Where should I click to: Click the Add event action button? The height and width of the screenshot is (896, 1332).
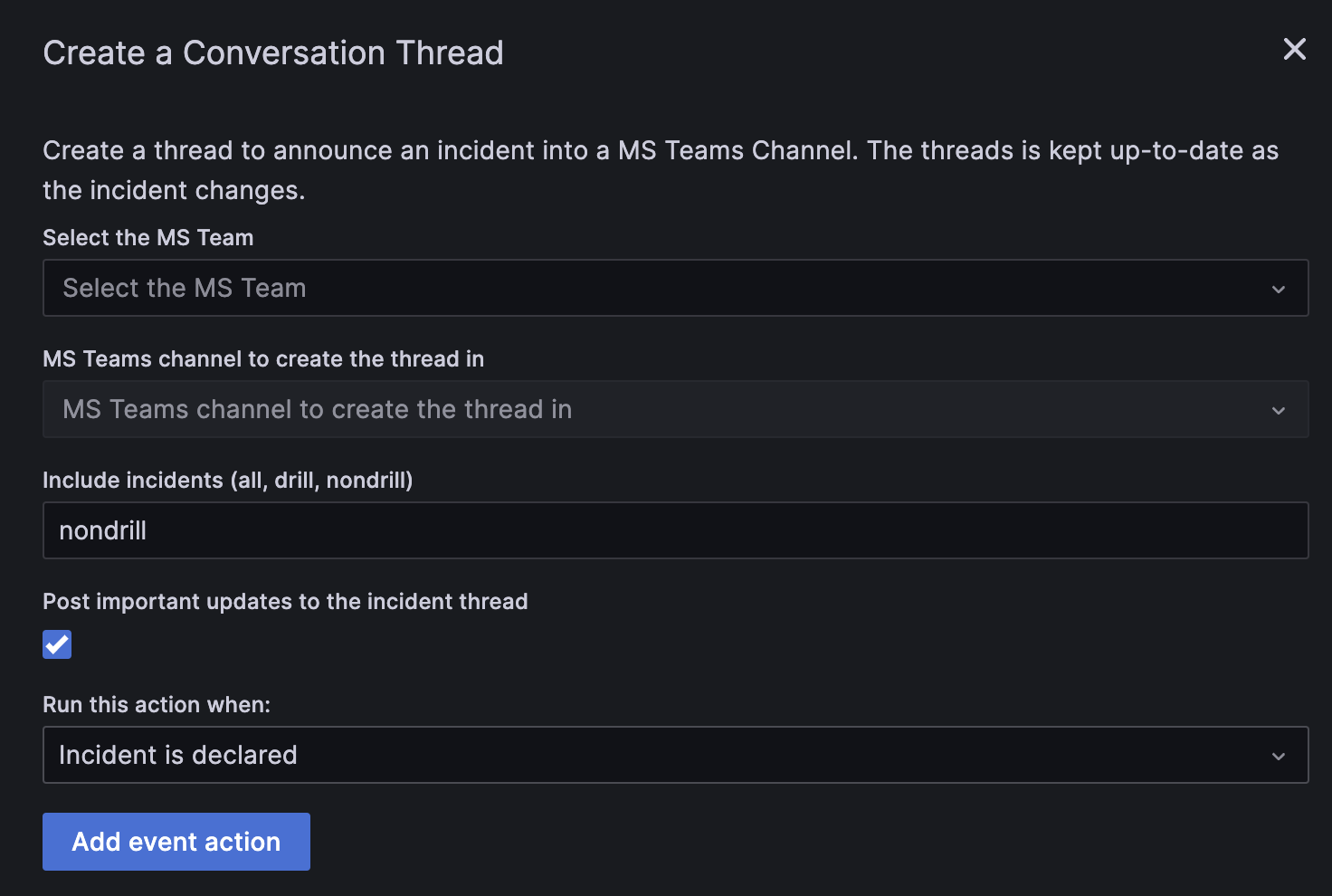pyautogui.click(x=176, y=841)
